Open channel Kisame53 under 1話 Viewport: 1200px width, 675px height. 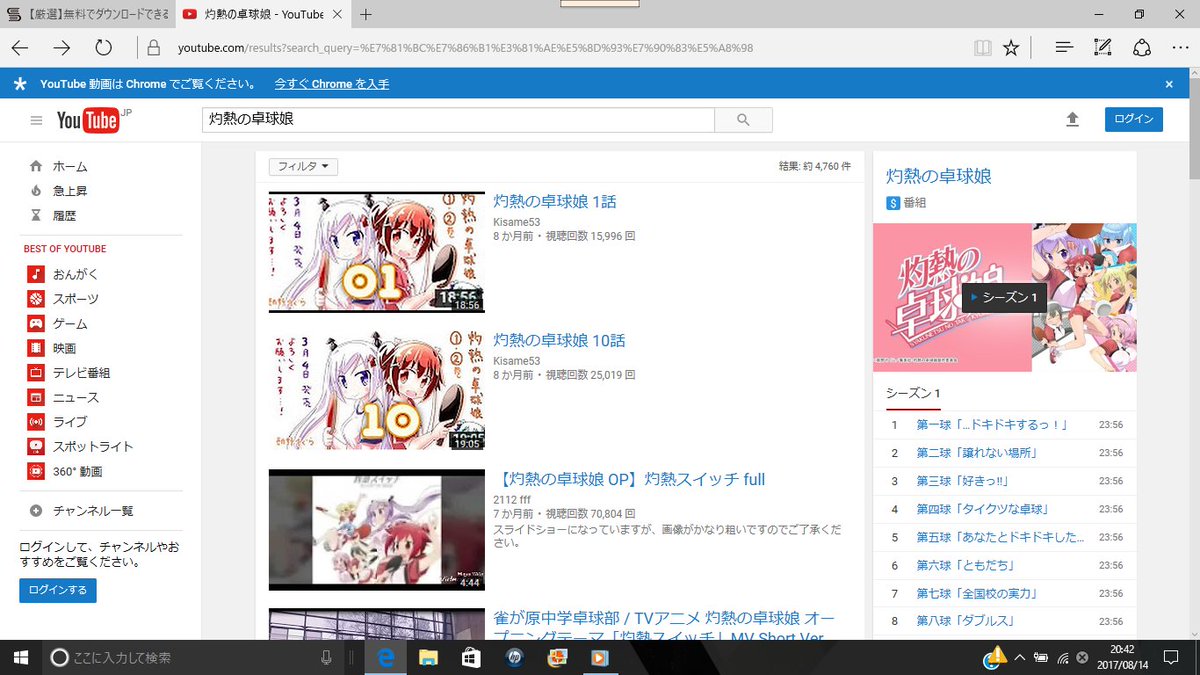(516, 221)
